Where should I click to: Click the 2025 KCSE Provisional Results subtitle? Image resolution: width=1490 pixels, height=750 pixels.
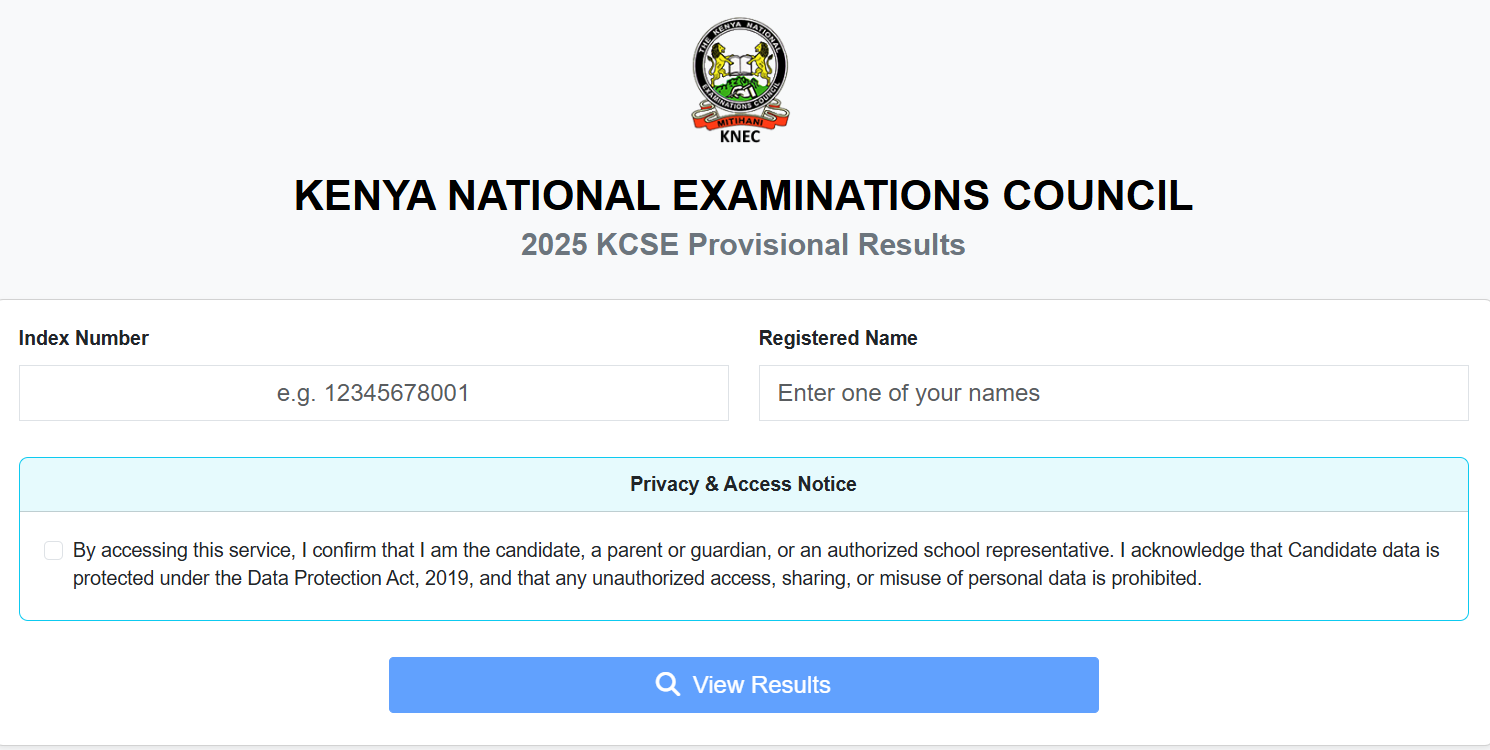(x=743, y=244)
